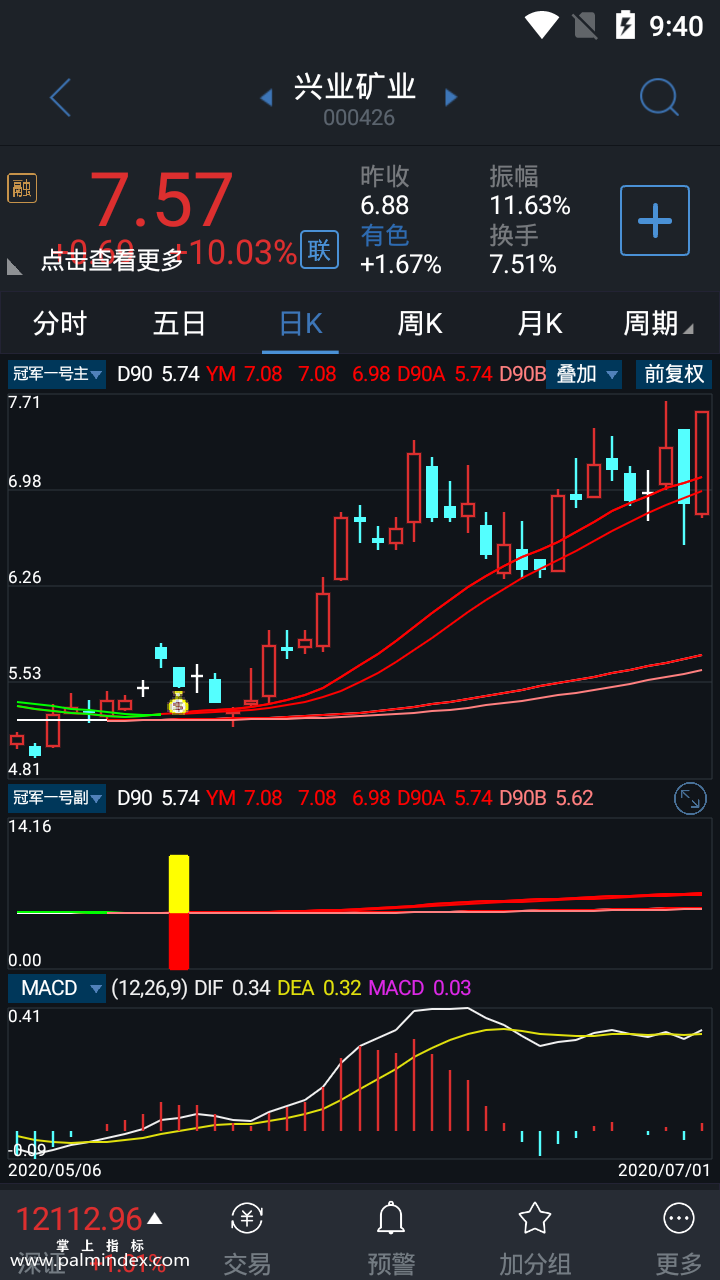Click the last candlestick on K chart
Image resolution: width=720 pixels, height=1280 pixels.
[702, 463]
